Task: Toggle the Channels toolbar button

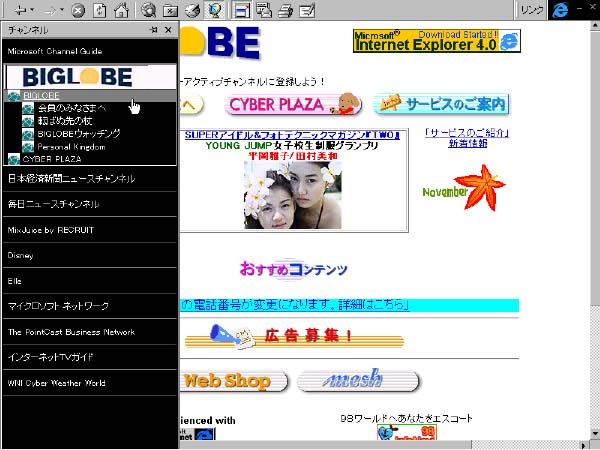Action: tap(214, 10)
